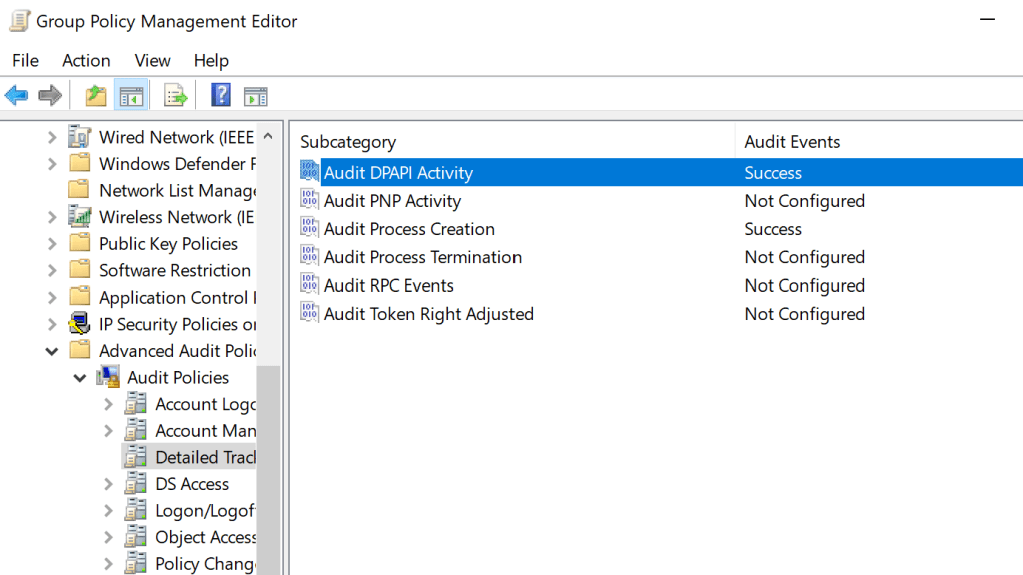Click the Forward arrow toolbar icon
The width and height of the screenshot is (1023, 575).
click(49, 96)
